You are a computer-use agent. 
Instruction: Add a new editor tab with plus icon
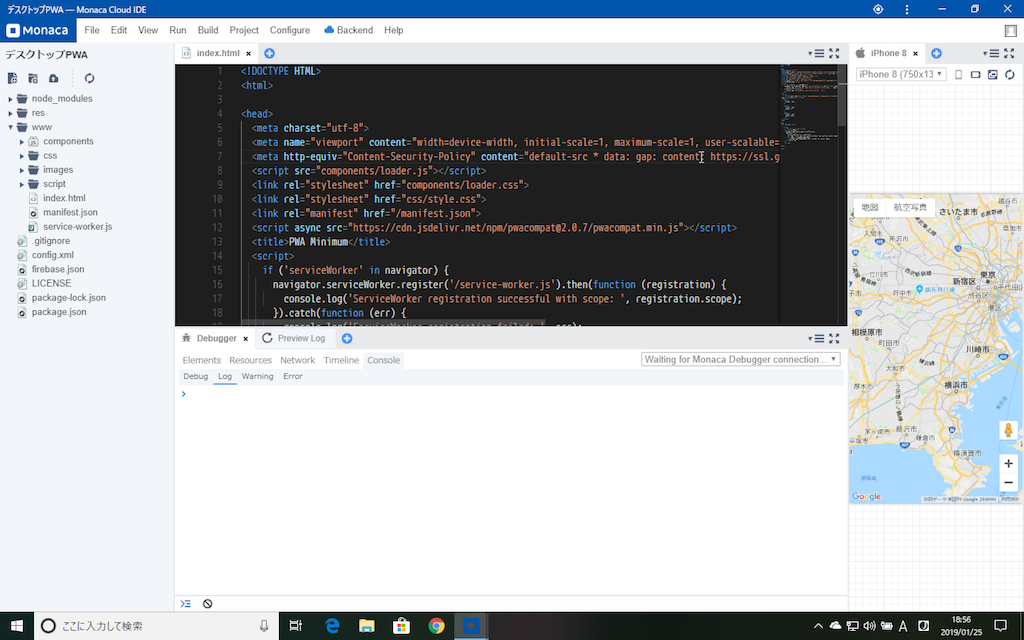click(269, 54)
